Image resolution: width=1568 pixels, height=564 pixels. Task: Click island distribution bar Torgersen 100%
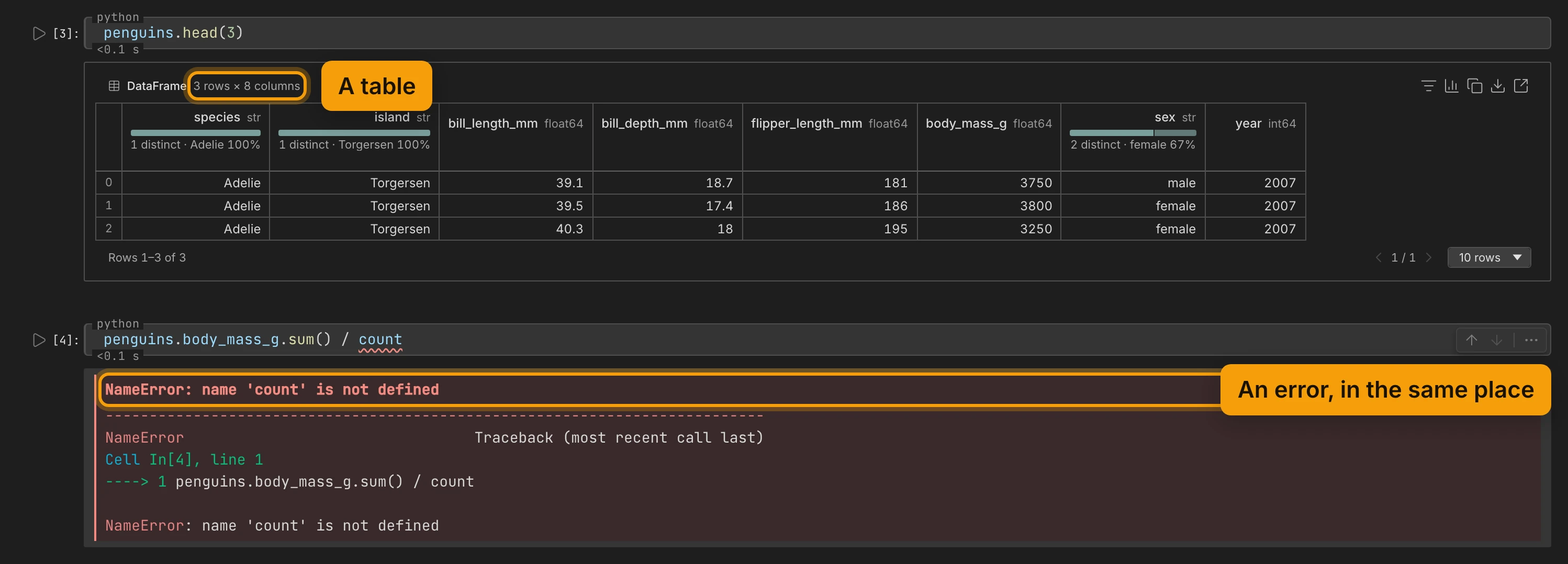[x=354, y=133]
